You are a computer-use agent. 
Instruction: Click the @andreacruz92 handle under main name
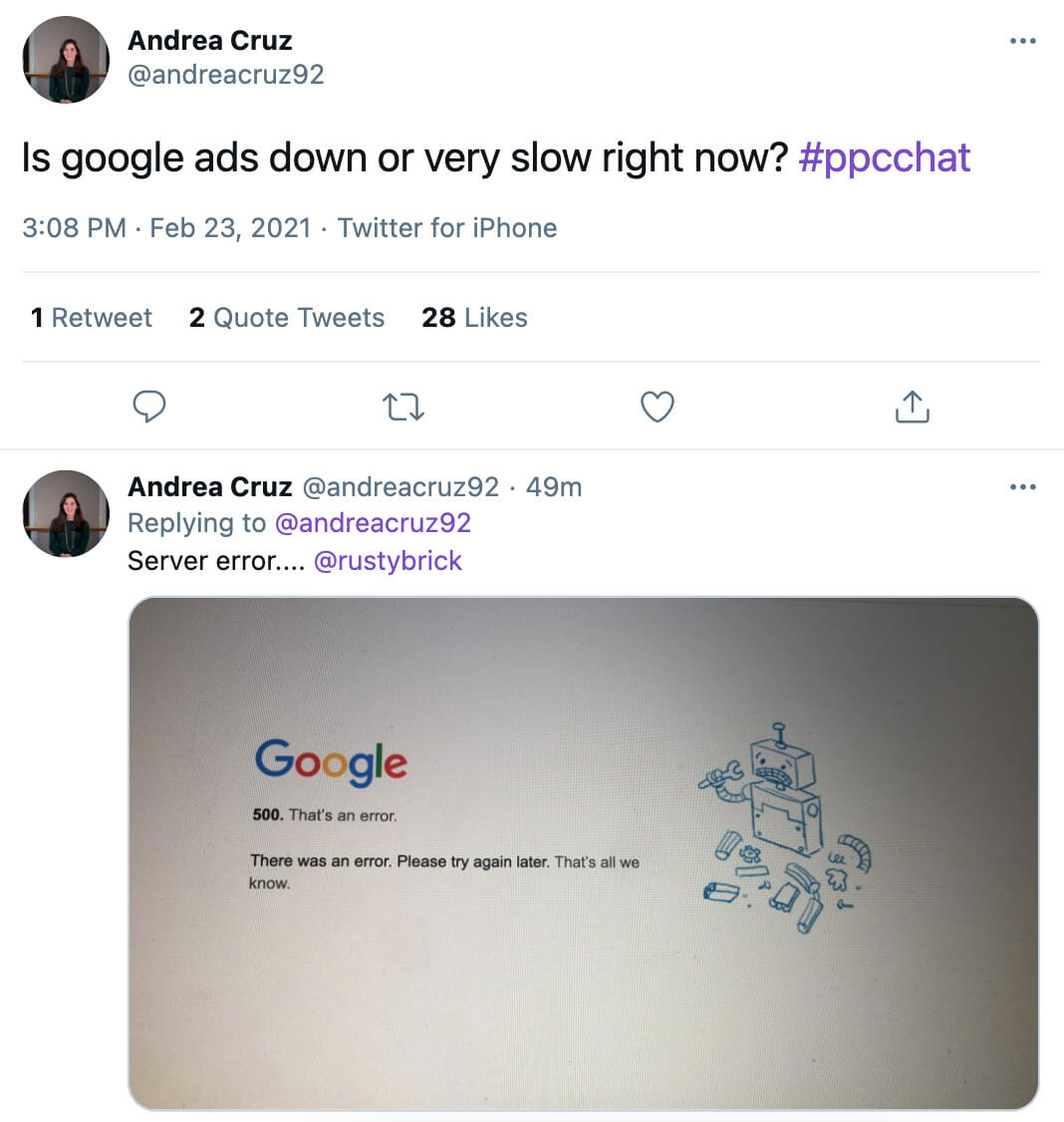pyautogui.click(x=226, y=75)
